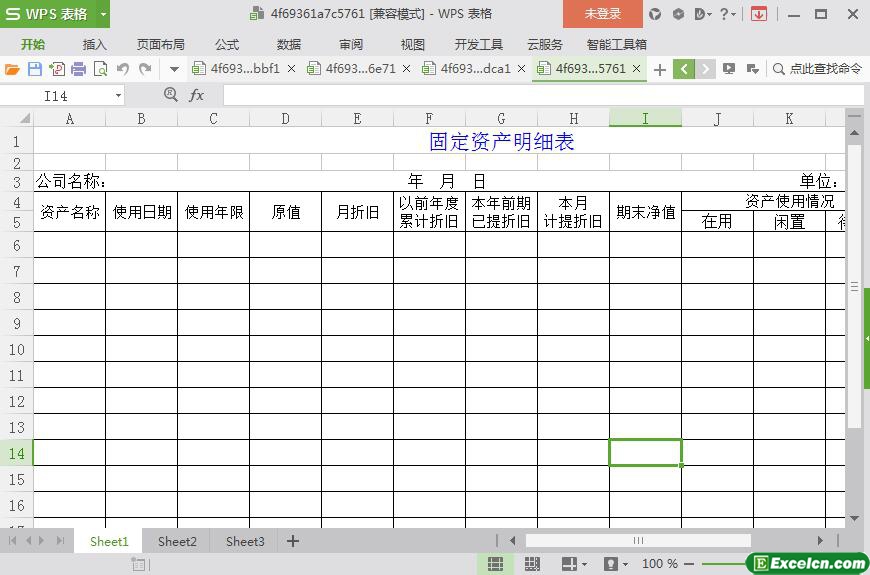Click the Undo arrow
The image size is (870, 575).
tap(123, 69)
